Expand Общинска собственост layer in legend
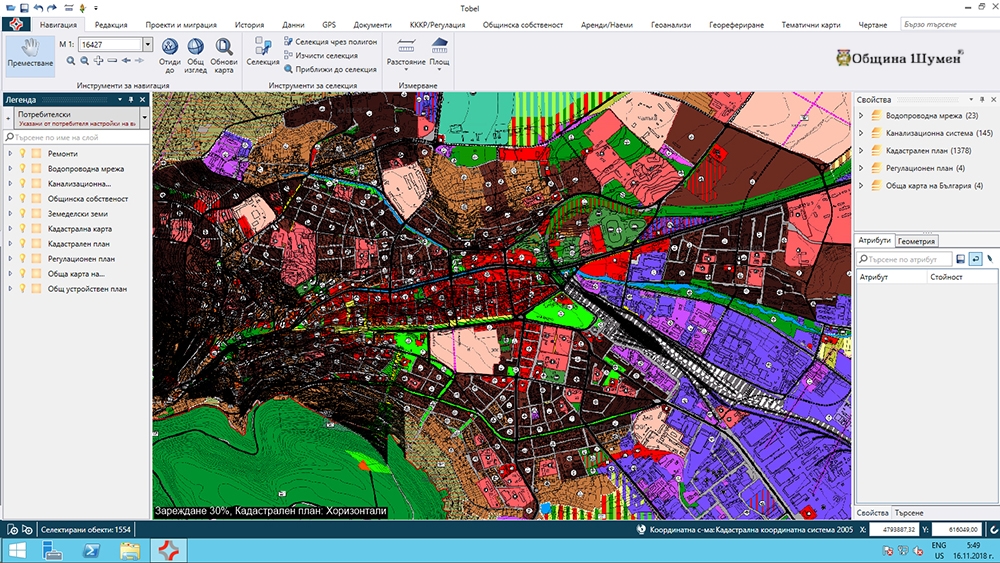This screenshot has height=563, width=1000. click(x=9, y=199)
